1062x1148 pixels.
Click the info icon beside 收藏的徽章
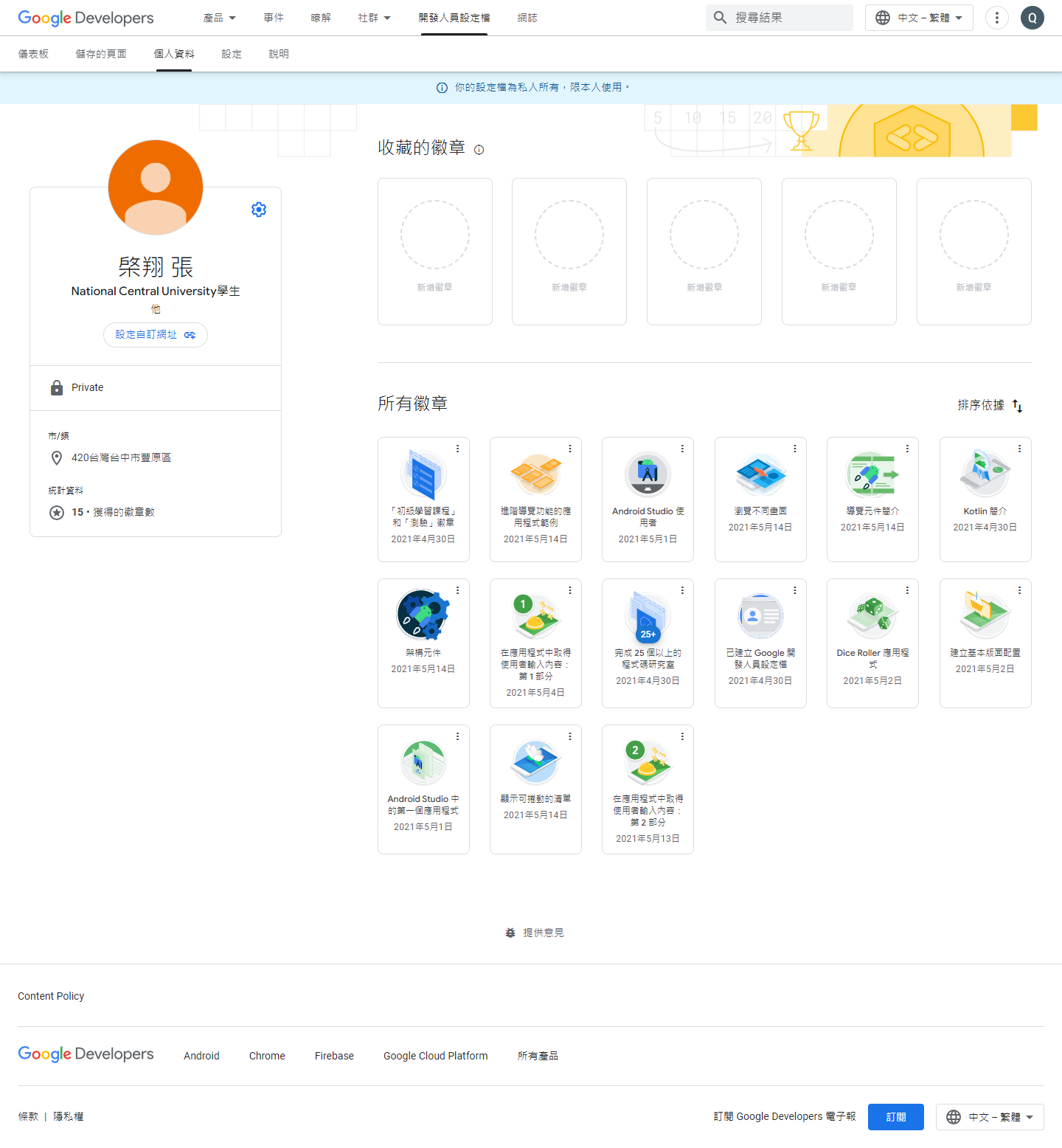[479, 150]
